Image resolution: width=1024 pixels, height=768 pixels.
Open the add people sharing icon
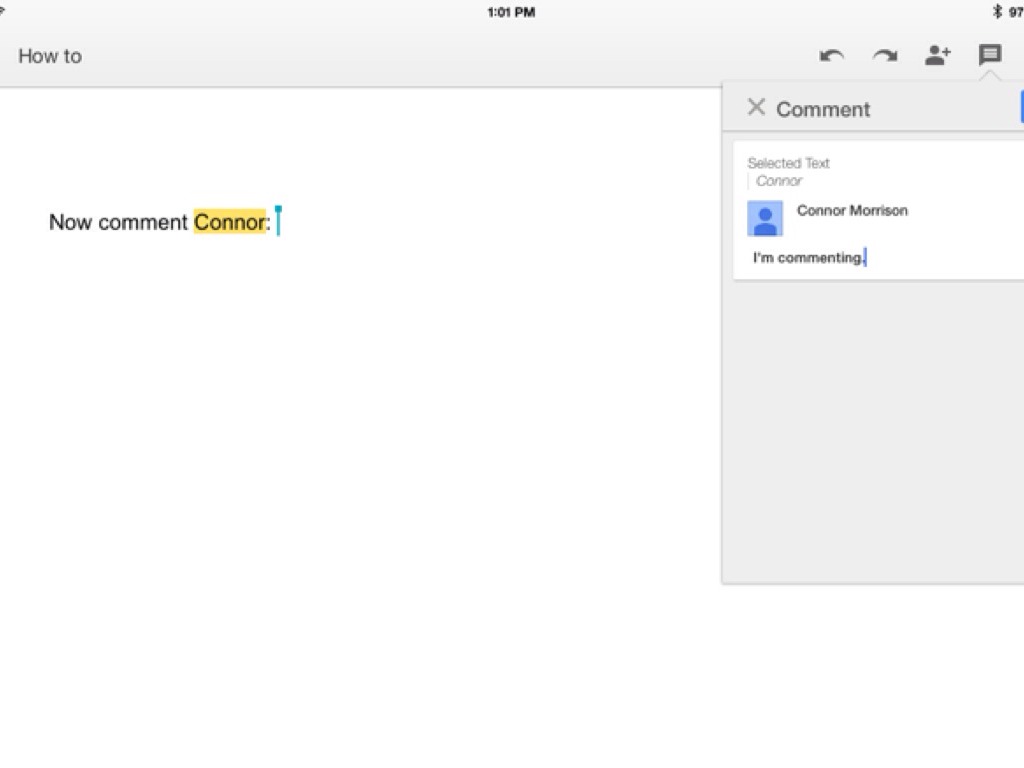pos(937,56)
